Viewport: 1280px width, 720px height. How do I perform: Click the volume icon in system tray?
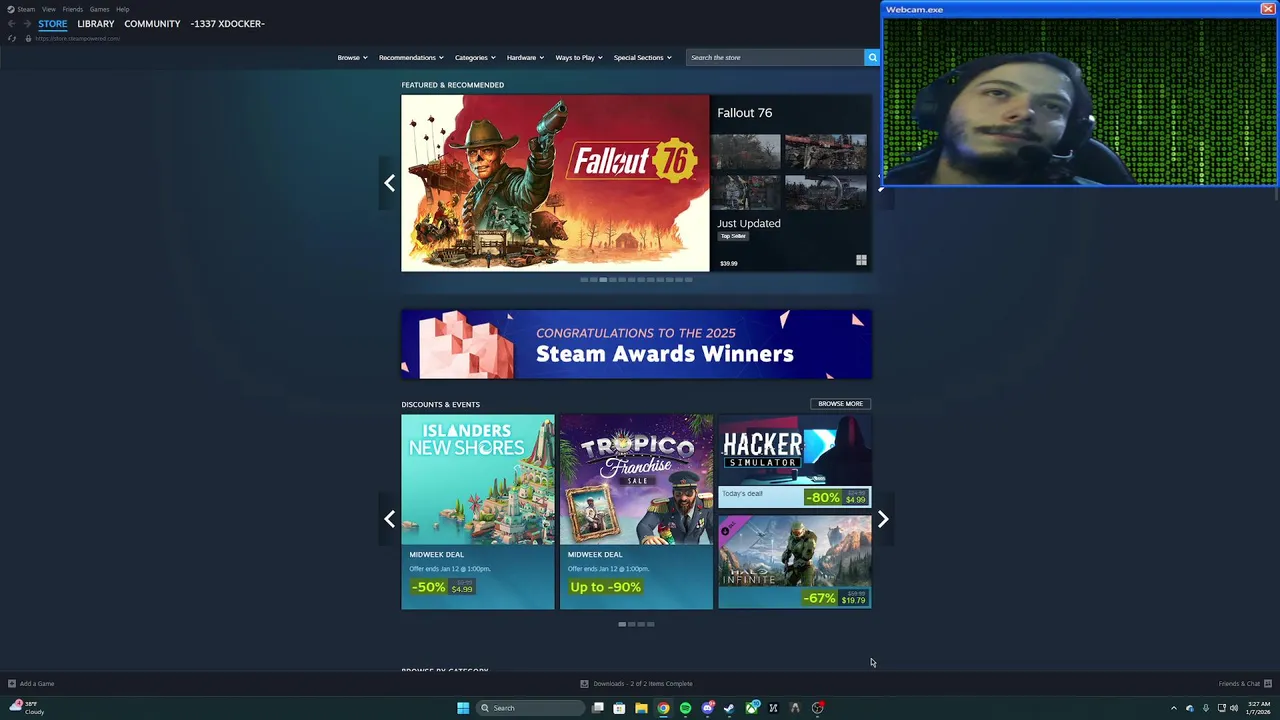click(1234, 708)
